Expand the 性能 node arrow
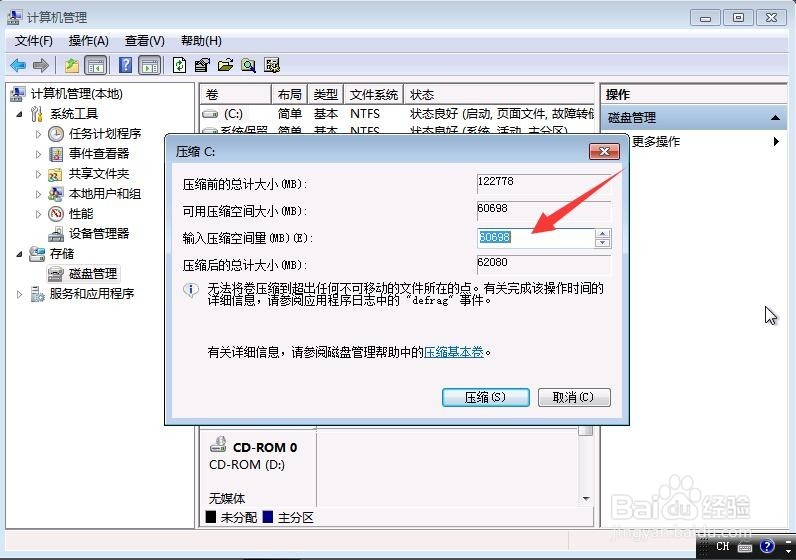The height and width of the screenshot is (560, 796). point(38,214)
